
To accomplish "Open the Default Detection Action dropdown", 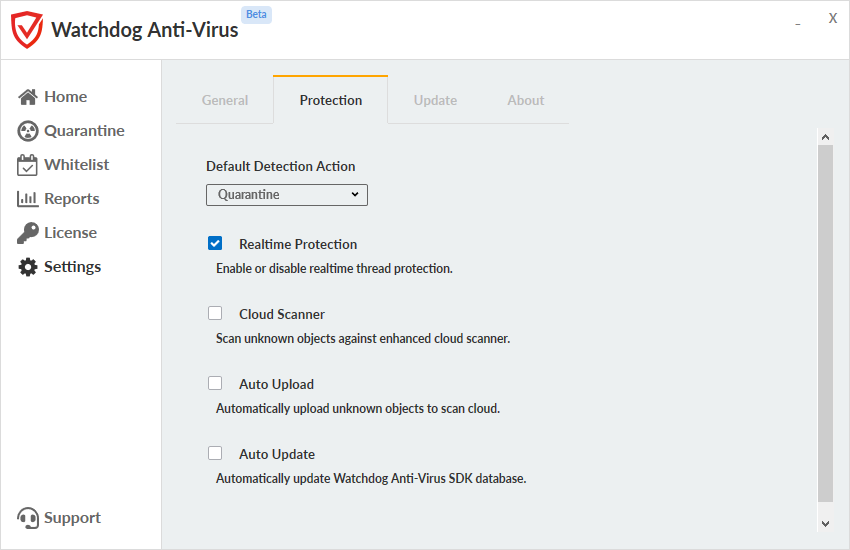I will point(287,195).
